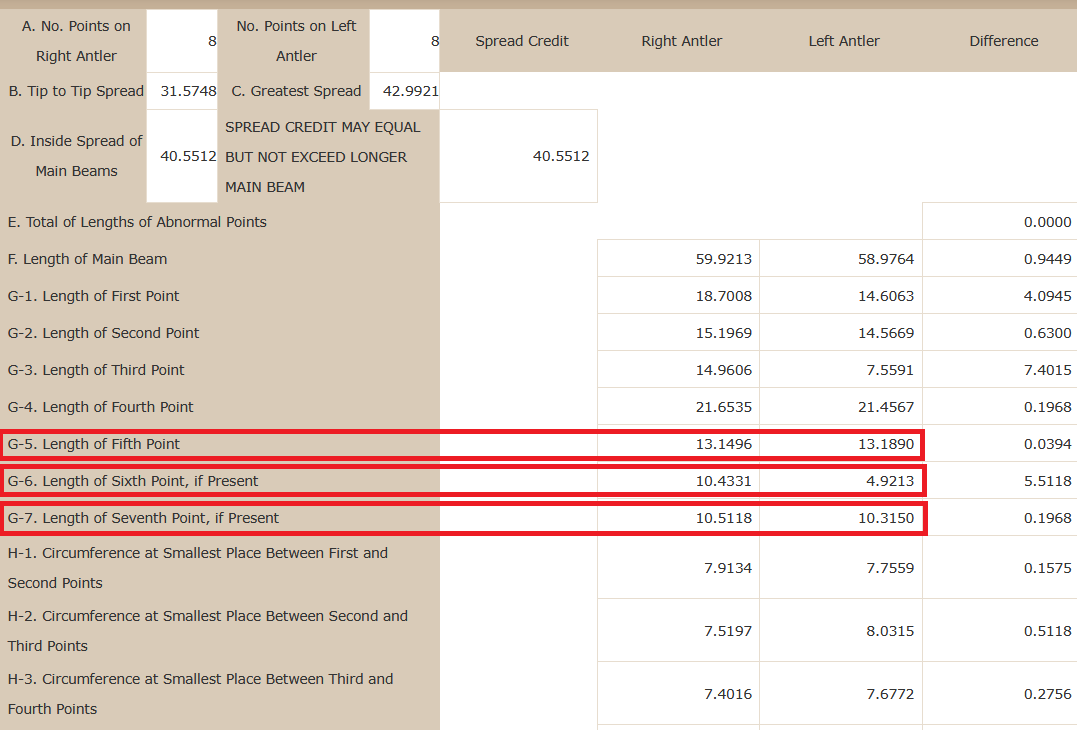Click the F. Length of Main Beam label

coord(87,259)
